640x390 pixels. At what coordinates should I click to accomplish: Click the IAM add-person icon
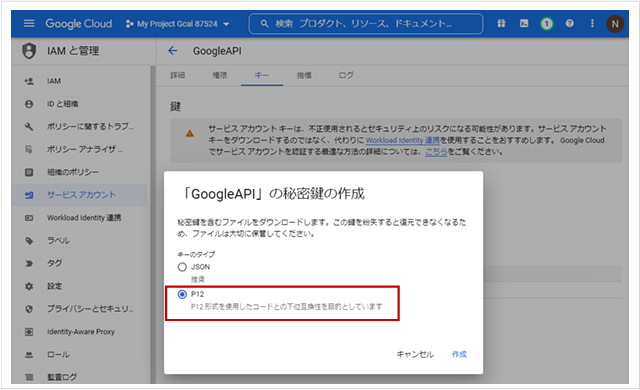click(29, 81)
